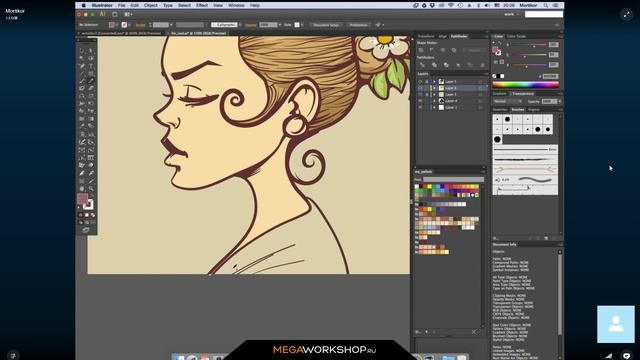Select the Direct Selection tool
Screen dimensions: 640x360
coord(91,51)
